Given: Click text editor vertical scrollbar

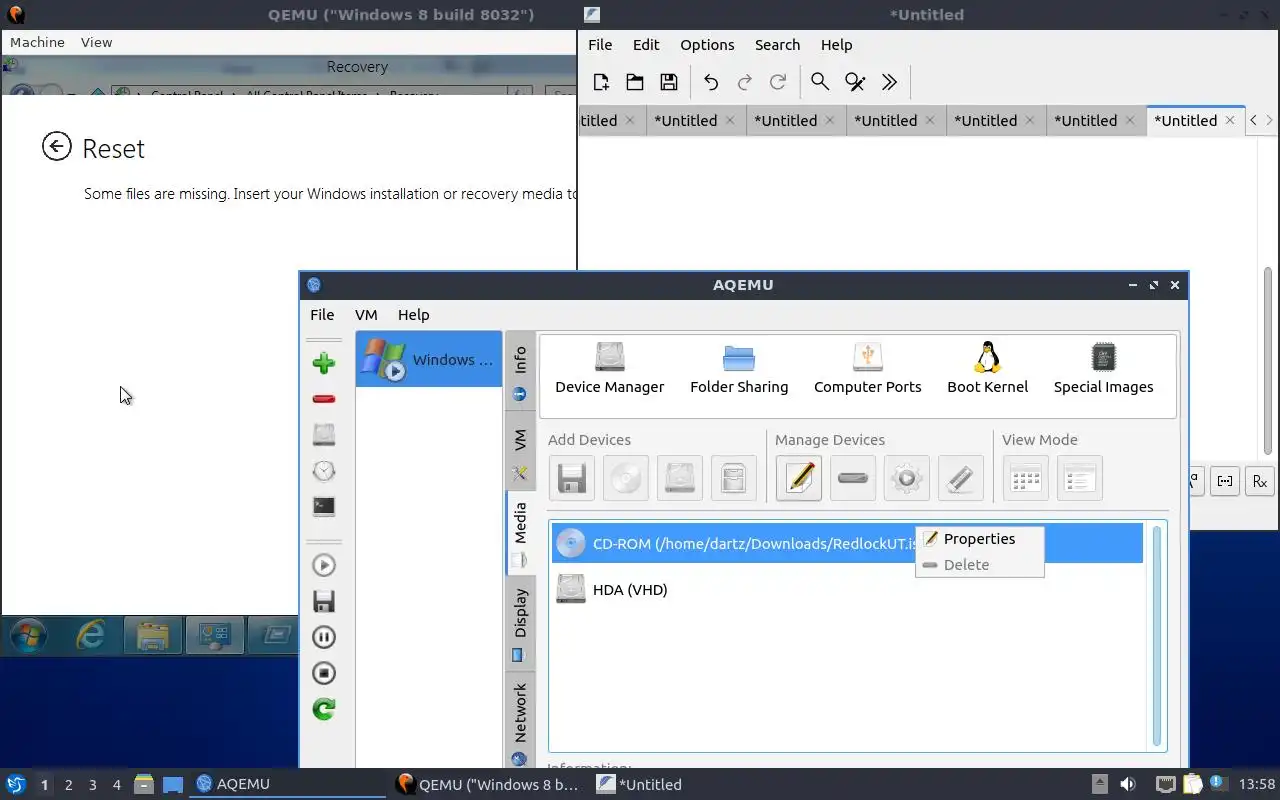Looking at the screenshot, I should (x=1268, y=360).
